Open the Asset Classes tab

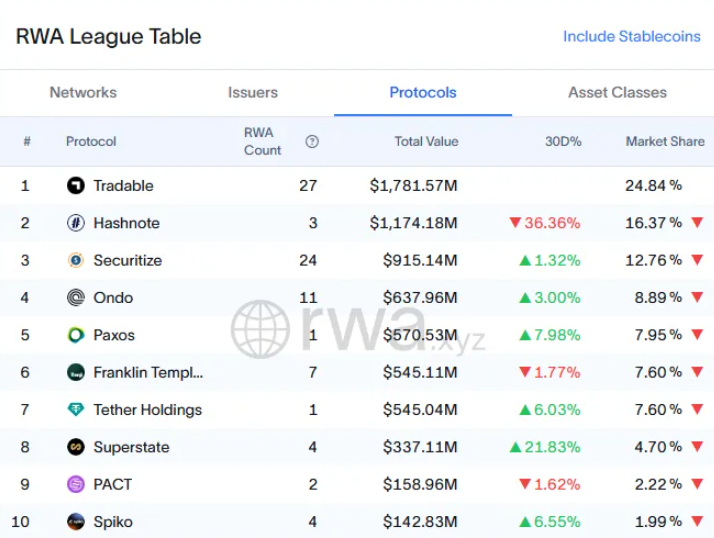(x=617, y=92)
